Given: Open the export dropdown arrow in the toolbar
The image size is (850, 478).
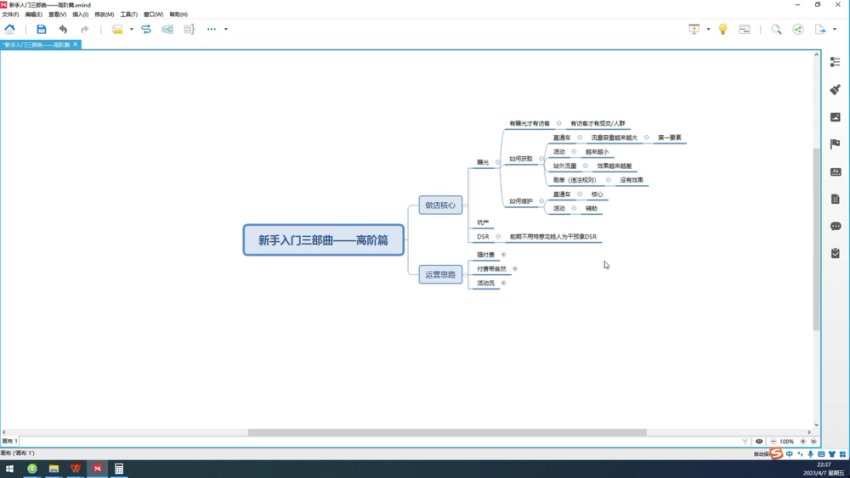Looking at the screenshot, I should pyautogui.click(x=832, y=30).
